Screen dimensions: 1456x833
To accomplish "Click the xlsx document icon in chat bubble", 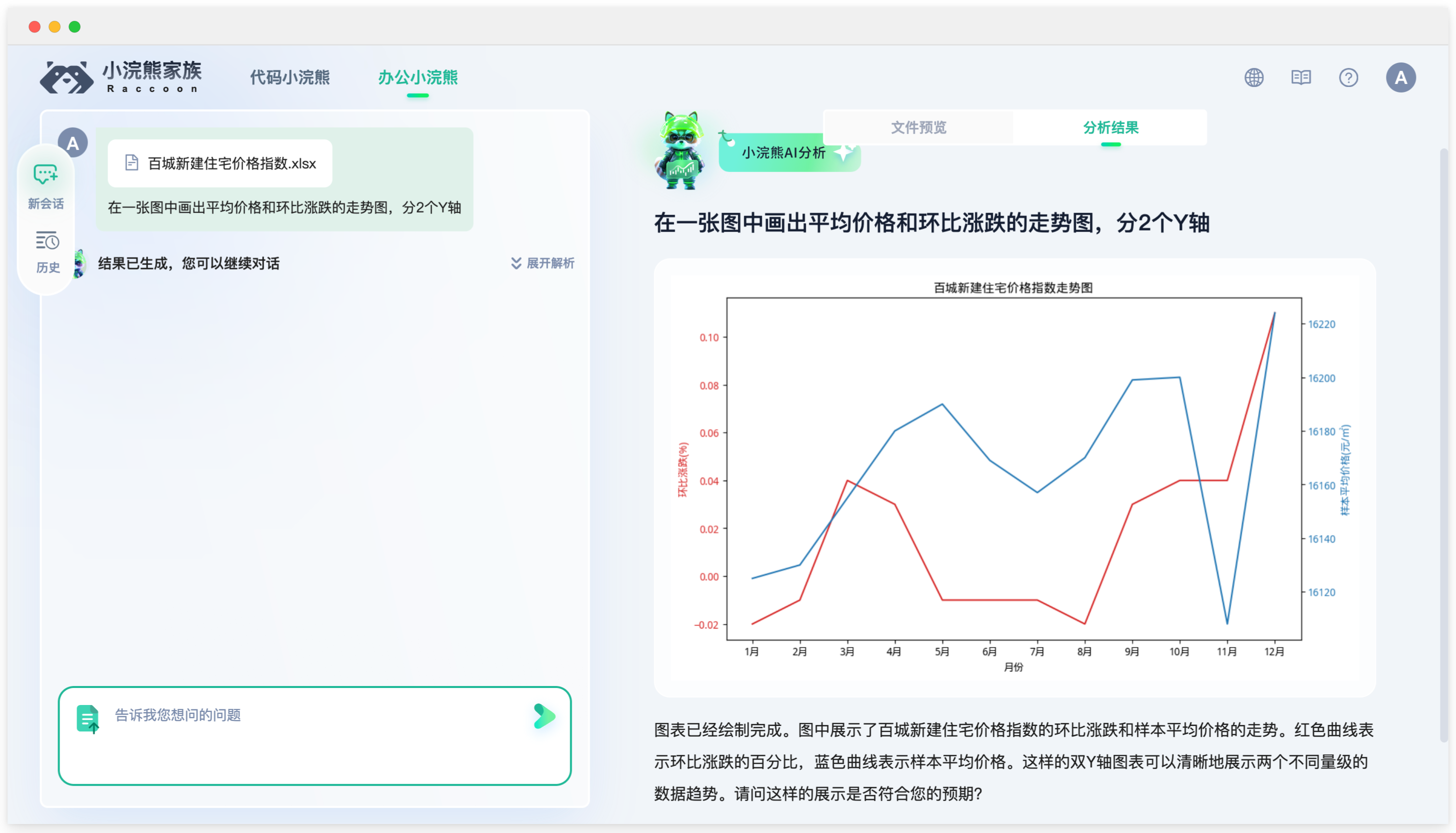I will tap(132, 163).
